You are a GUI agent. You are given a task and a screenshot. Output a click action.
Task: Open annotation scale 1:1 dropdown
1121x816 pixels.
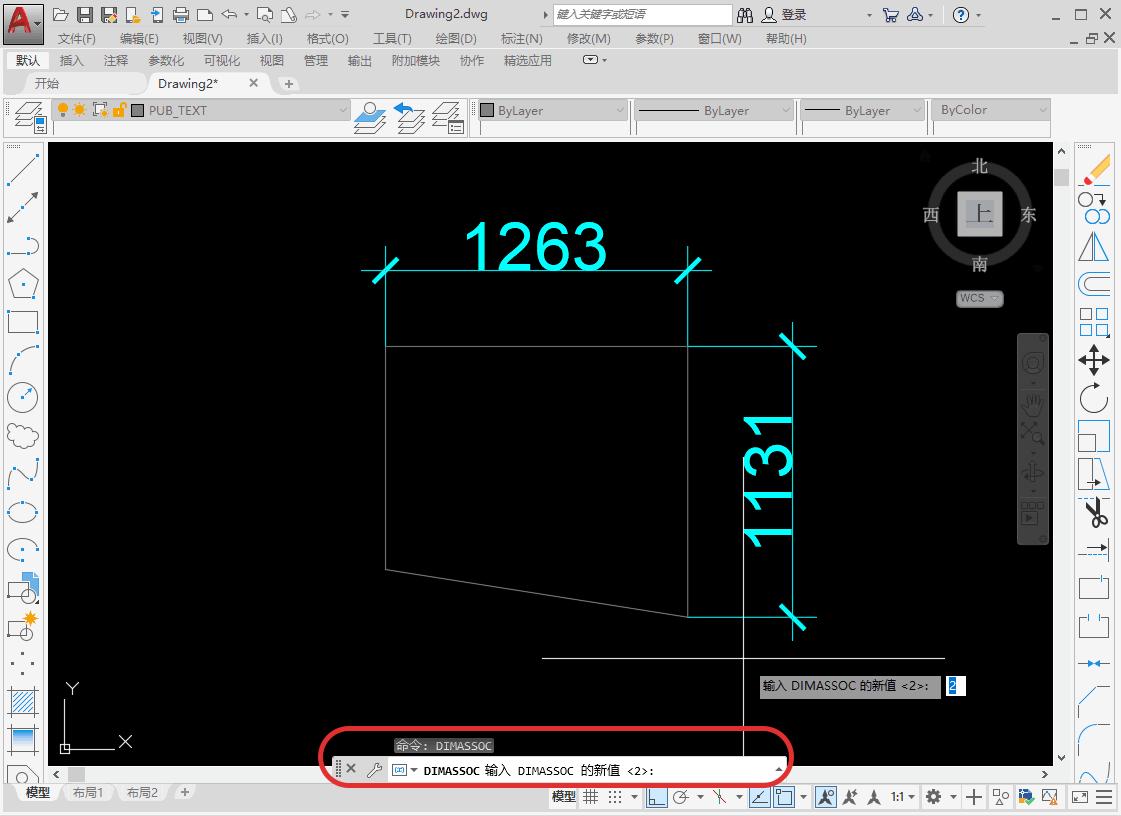(902, 797)
